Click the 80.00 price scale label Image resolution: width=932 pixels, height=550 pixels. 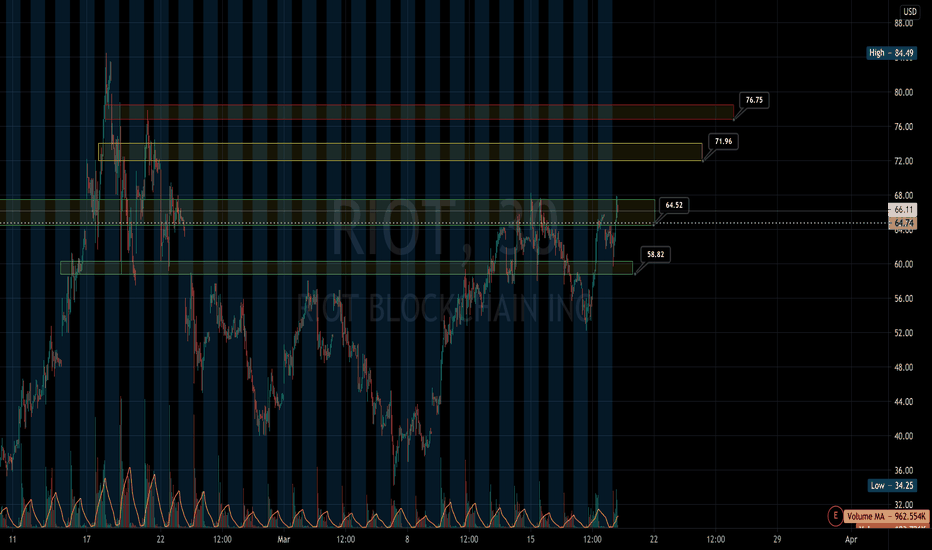[x=903, y=92]
